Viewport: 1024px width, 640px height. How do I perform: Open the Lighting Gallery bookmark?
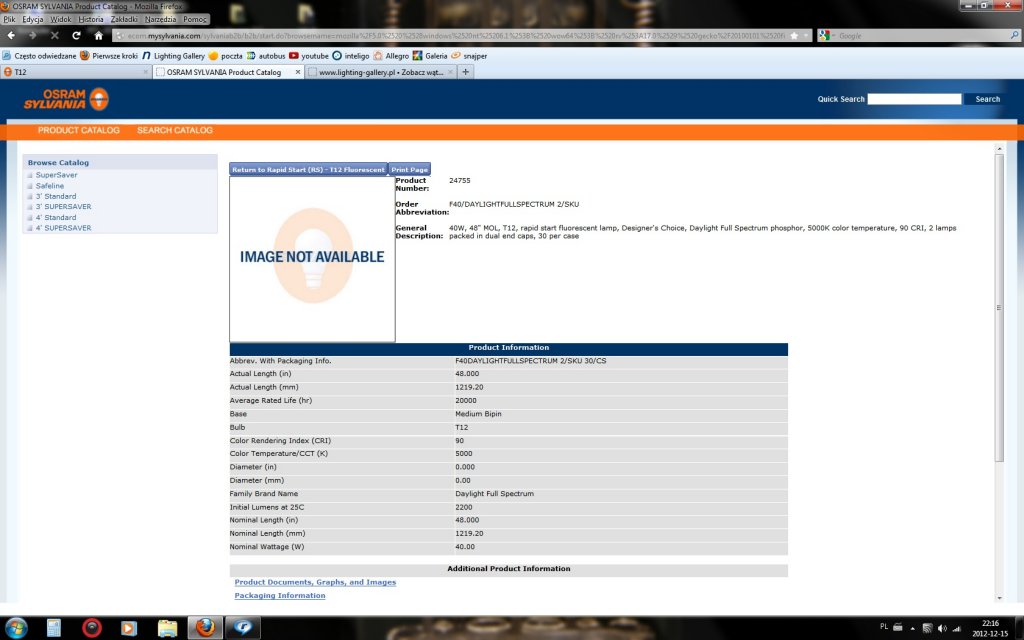[174, 56]
